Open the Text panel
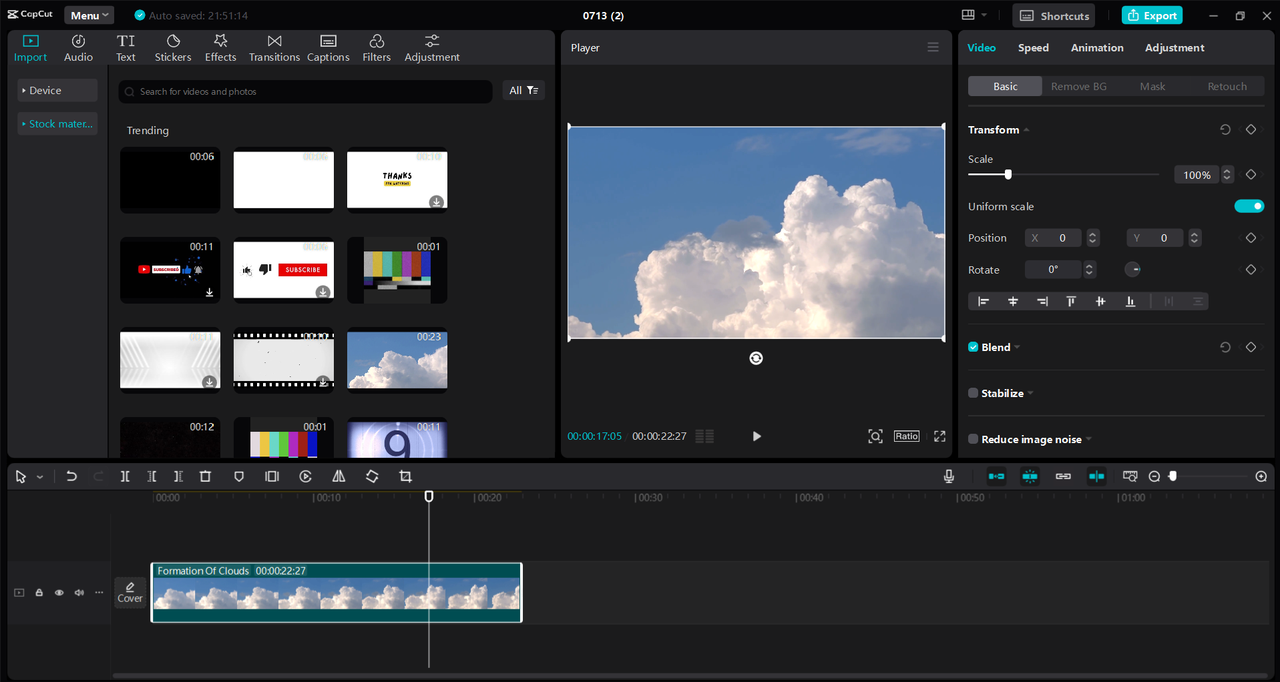The image size is (1280, 682). click(x=126, y=48)
